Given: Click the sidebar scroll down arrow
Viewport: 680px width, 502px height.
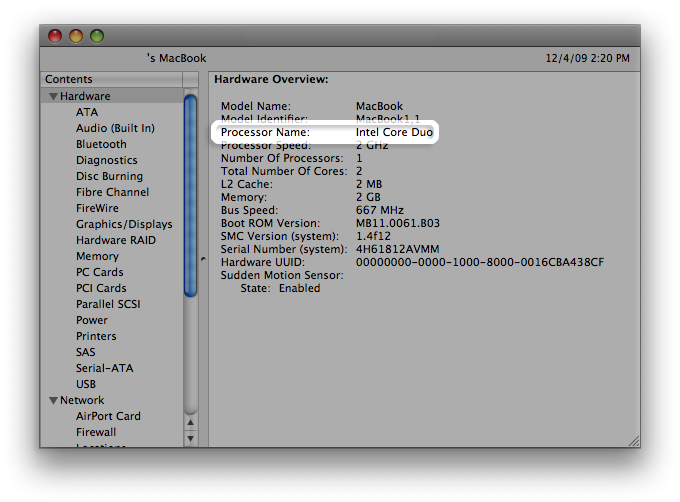Looking at the screenshot, I should click(190, 439).
